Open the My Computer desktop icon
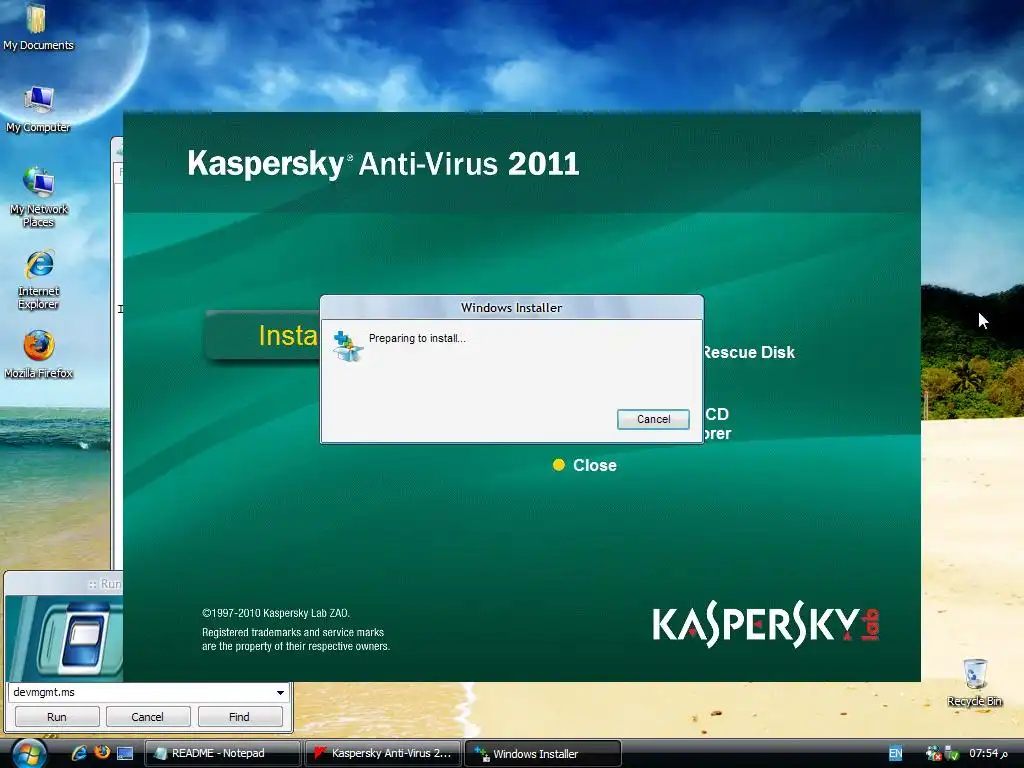The height and width of the screenshot is (768, 1024). pyautogui.click(x=38, y=108)
